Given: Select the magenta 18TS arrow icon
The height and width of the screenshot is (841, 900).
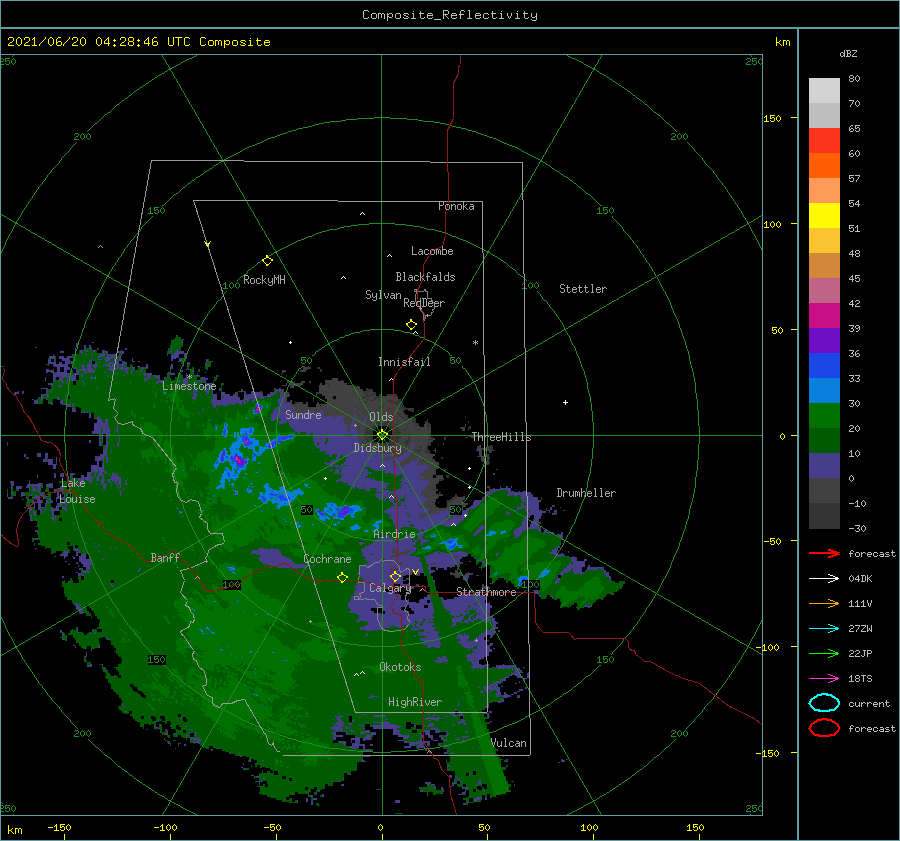Looking at the screenshot, I should (824, 679).
